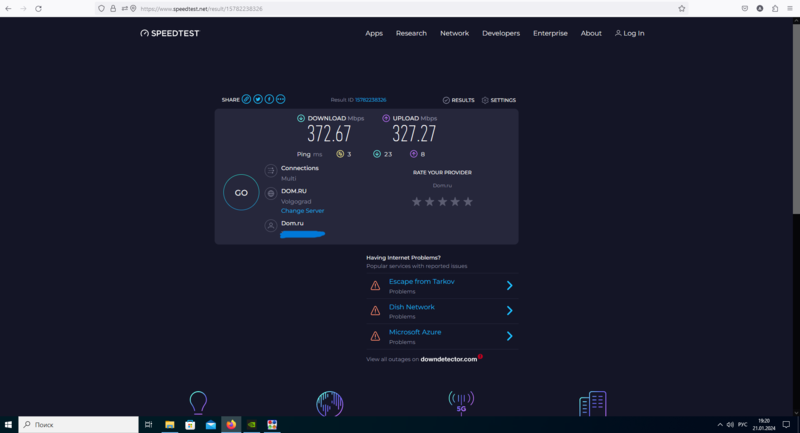This screenshot has height=433, width=800.
Task: Open Dish Network outage details
Action: pyautogui.click(x=412, y=307)
